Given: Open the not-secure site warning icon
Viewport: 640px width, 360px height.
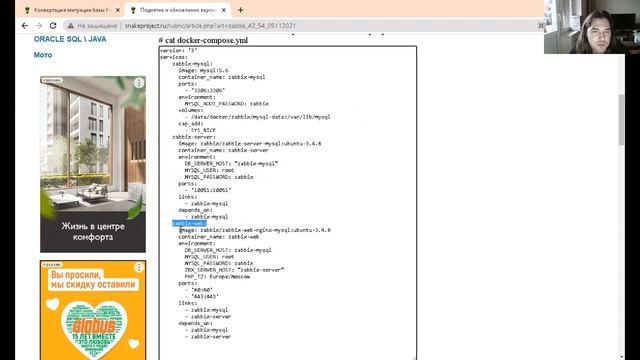Looking at the screenshot, I should [71, 26].
